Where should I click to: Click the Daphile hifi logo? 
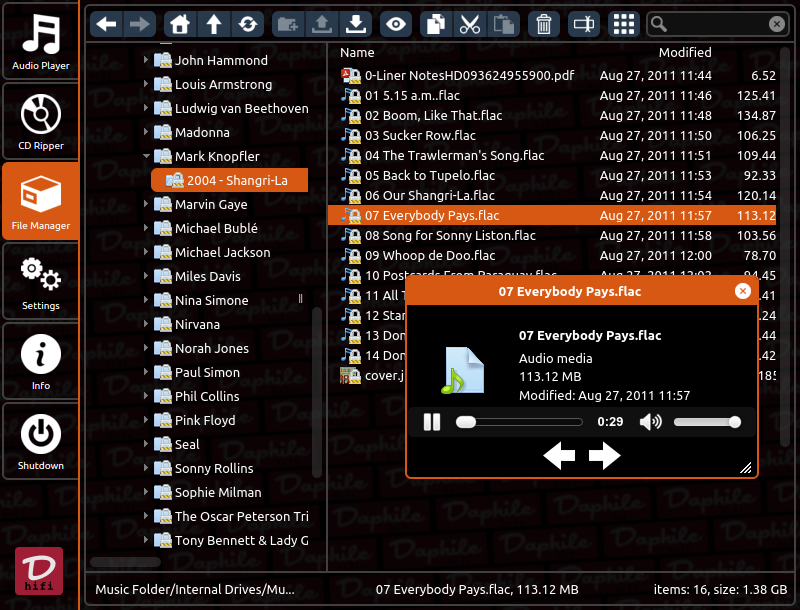(39, 571)
